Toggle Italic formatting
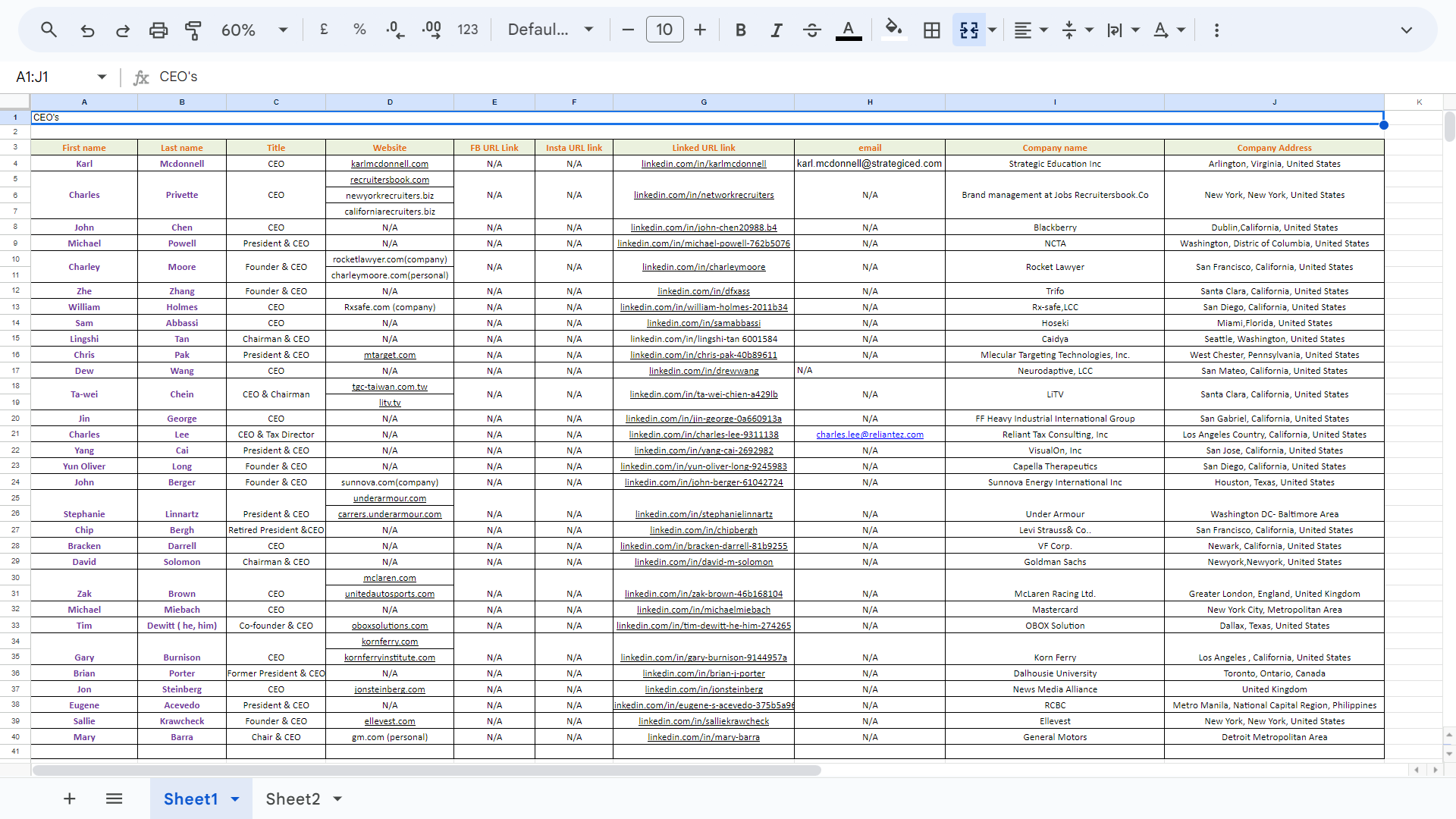The image size is (1456, 819). (x=776, y=30)
